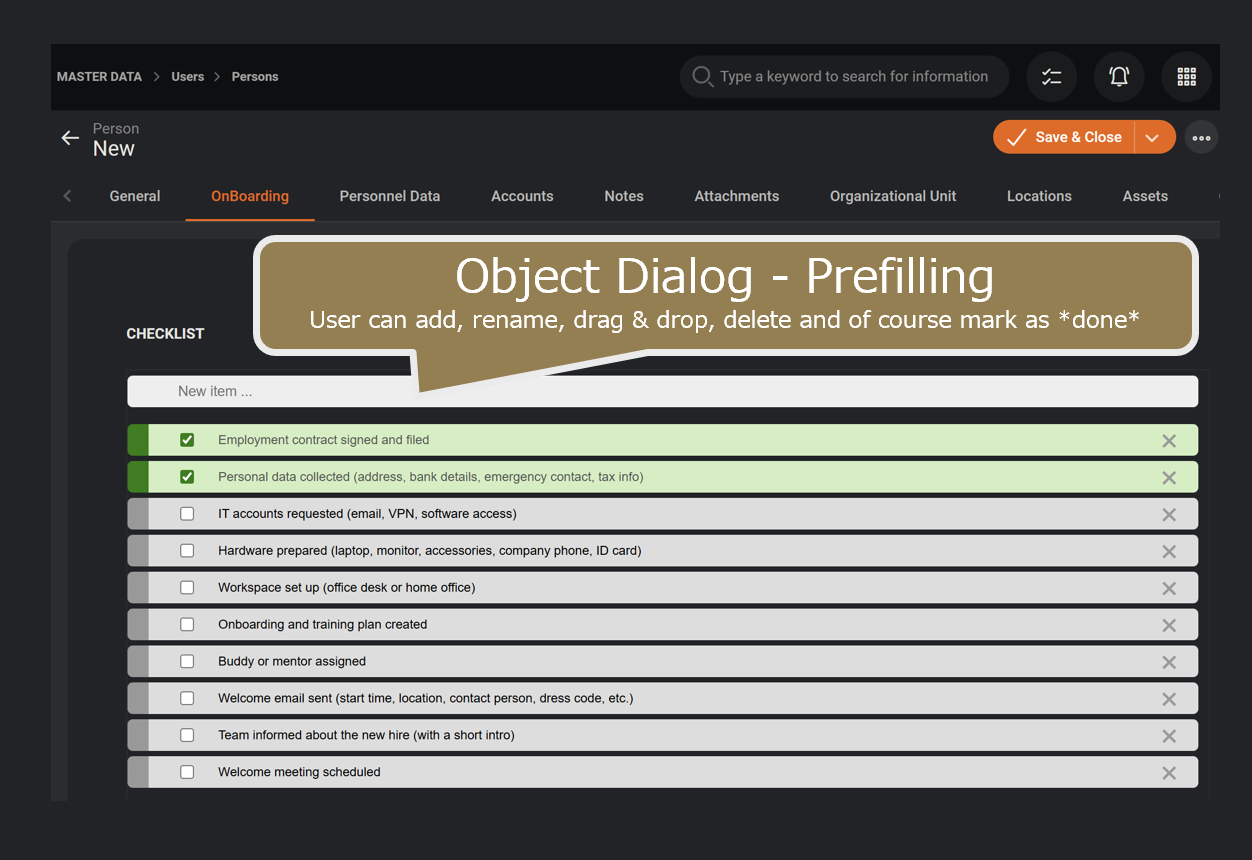Delete 'Welcome email sent' checklist item
This screenshot has height=860, width=1252.
[x=1169, y=700]
